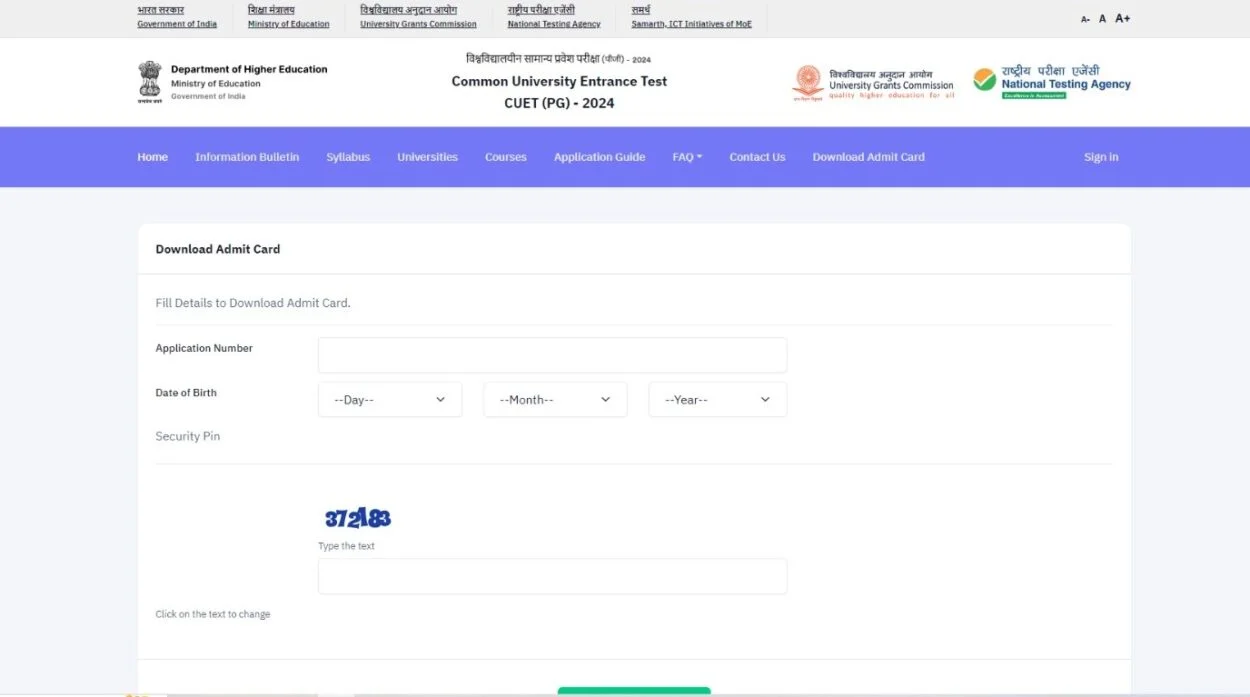Image resolution: width=1250 pixels, height=697 pixels.
Task: Click the Date of Birth label
Action: [x=186, y=393]
